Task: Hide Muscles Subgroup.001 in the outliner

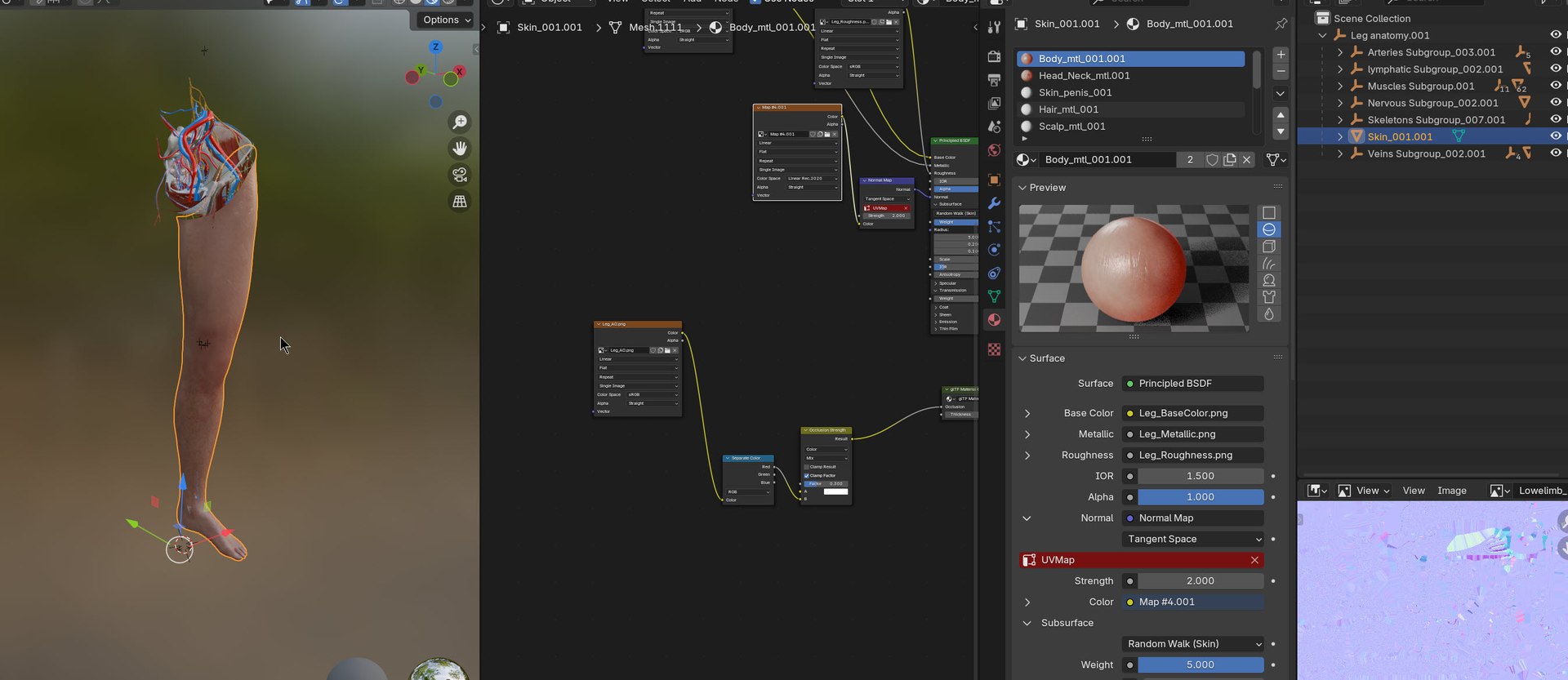Action: tap(1556, 86)
